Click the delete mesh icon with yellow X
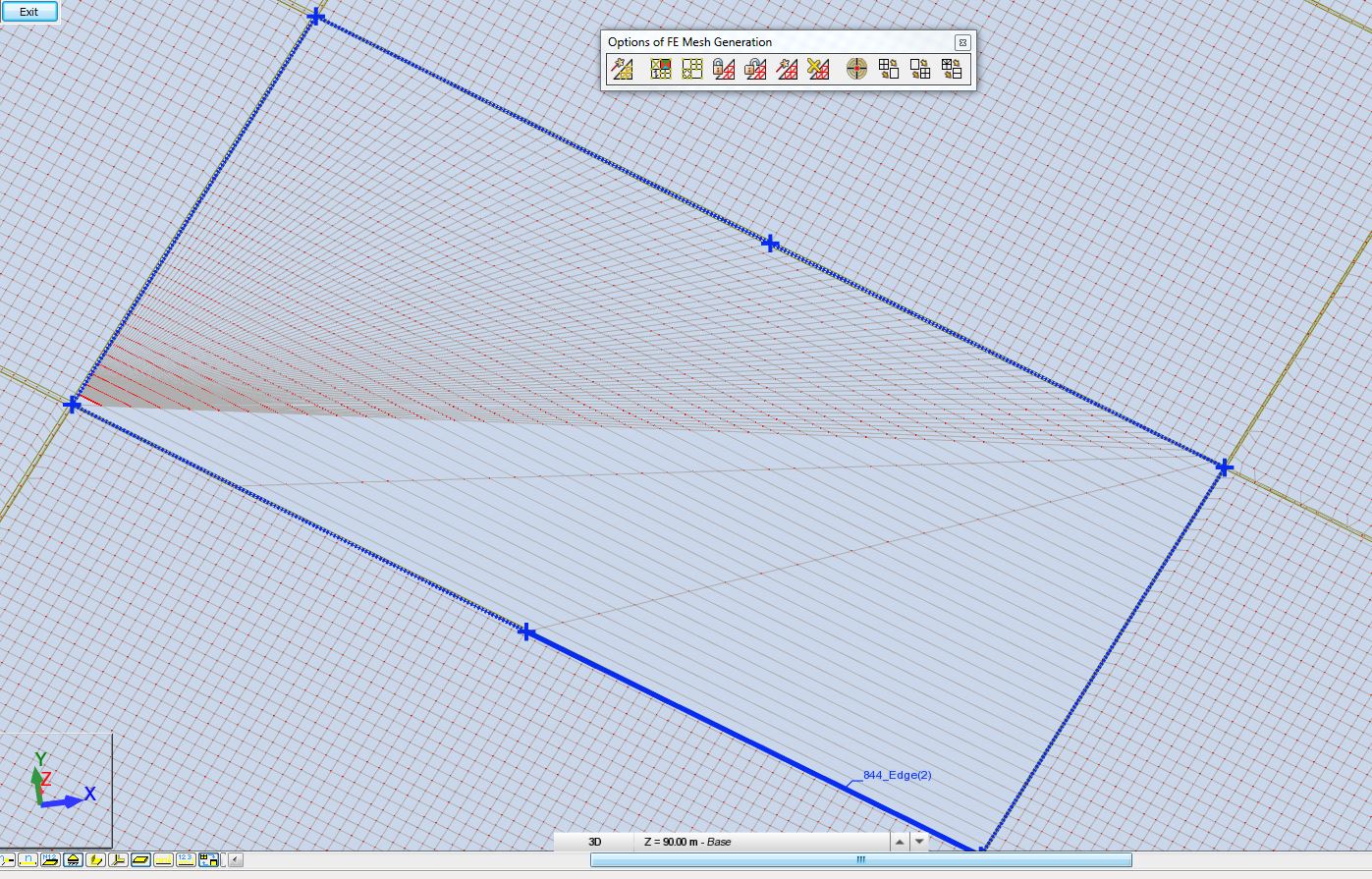The width and height of the screenshot is (1372, 879). [x=818, y=69]
